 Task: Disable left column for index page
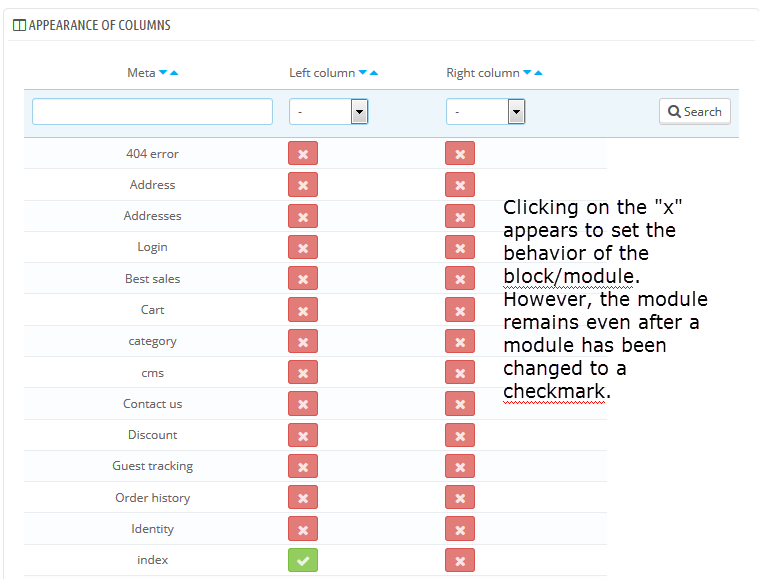coord(302,560)
